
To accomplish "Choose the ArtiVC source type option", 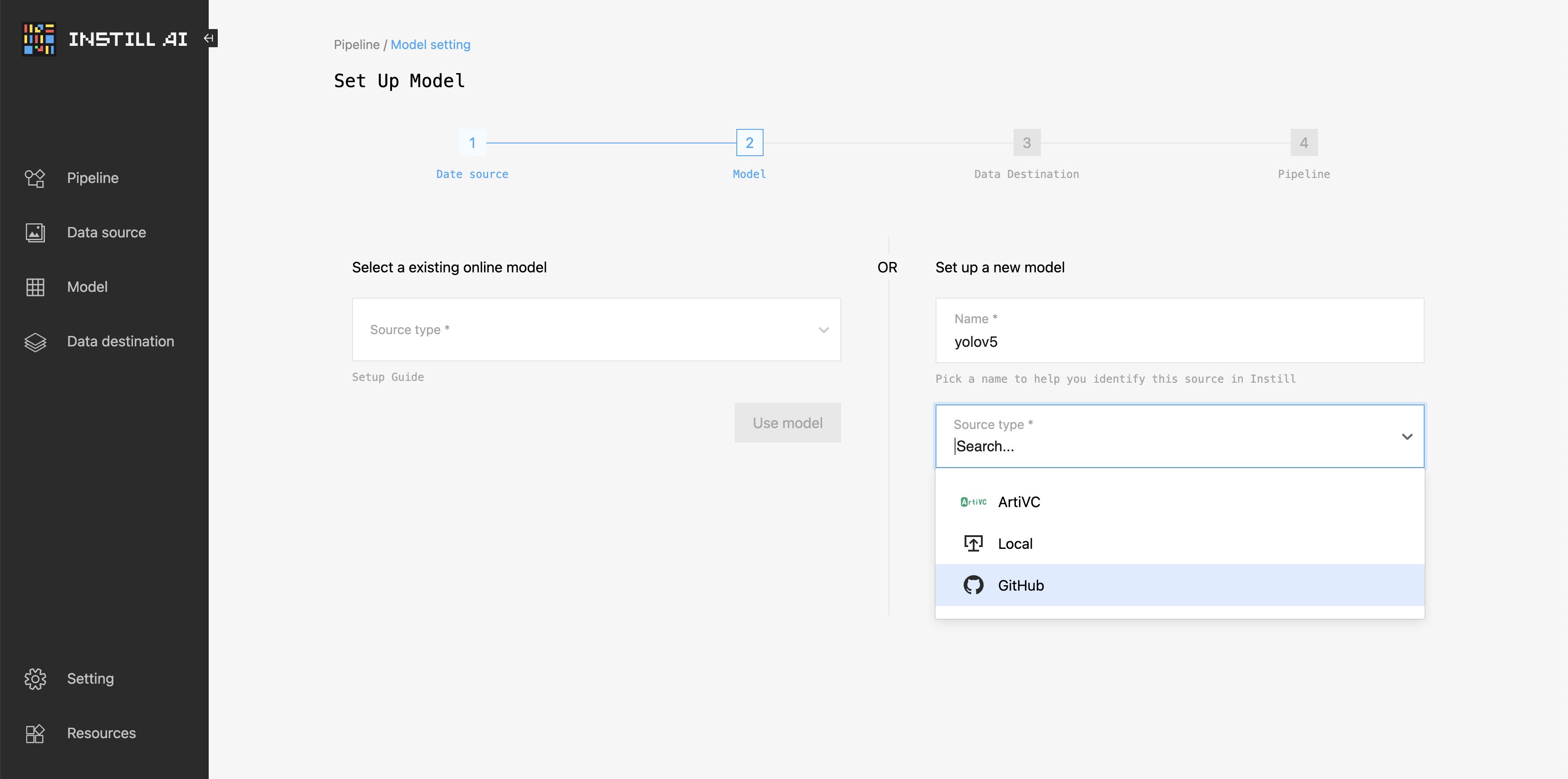I will 1019,502.
